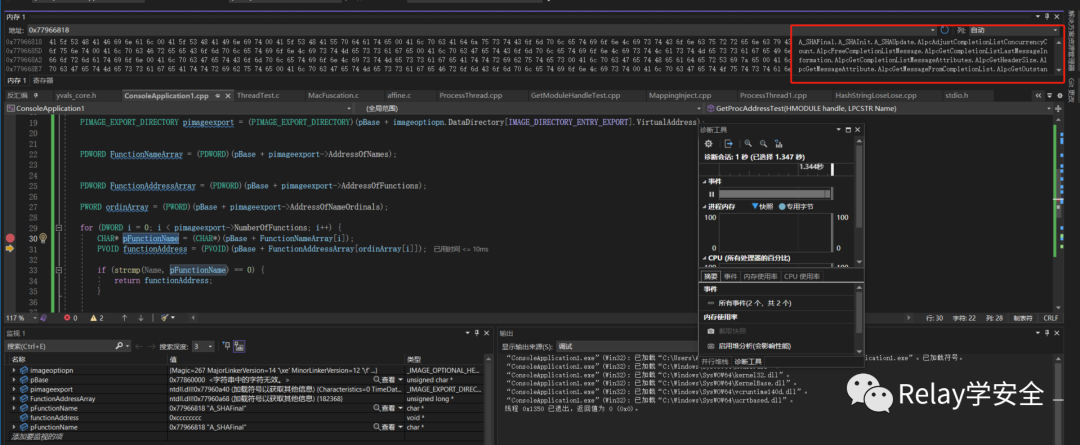1080x445 pixels.
Task: Open the ConsoleApplication1 project scope dropdown
Action: tap(180, 109)
